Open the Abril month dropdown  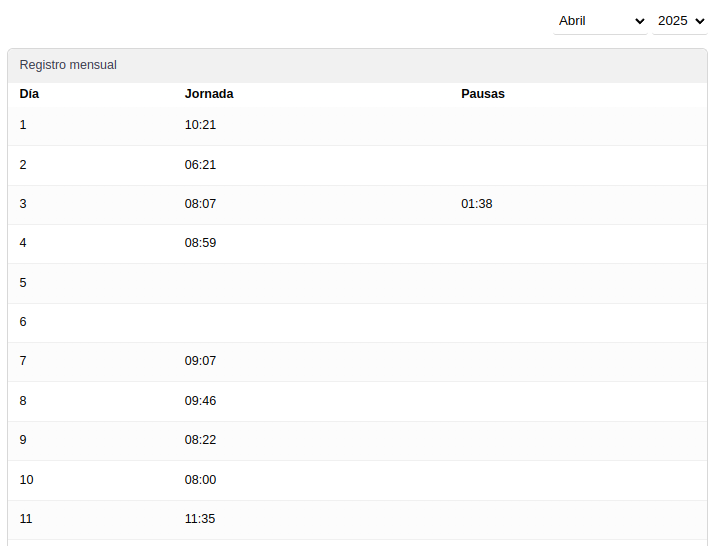pos(600,21)
